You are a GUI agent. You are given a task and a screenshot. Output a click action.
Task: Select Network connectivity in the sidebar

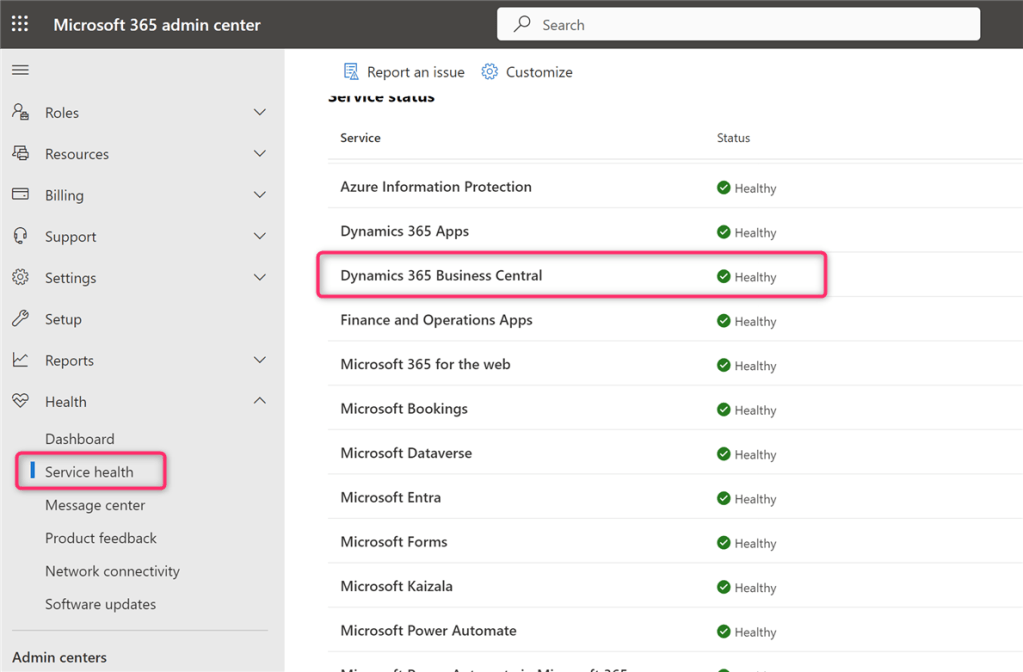pyautogui.click(x=112, y=571)
